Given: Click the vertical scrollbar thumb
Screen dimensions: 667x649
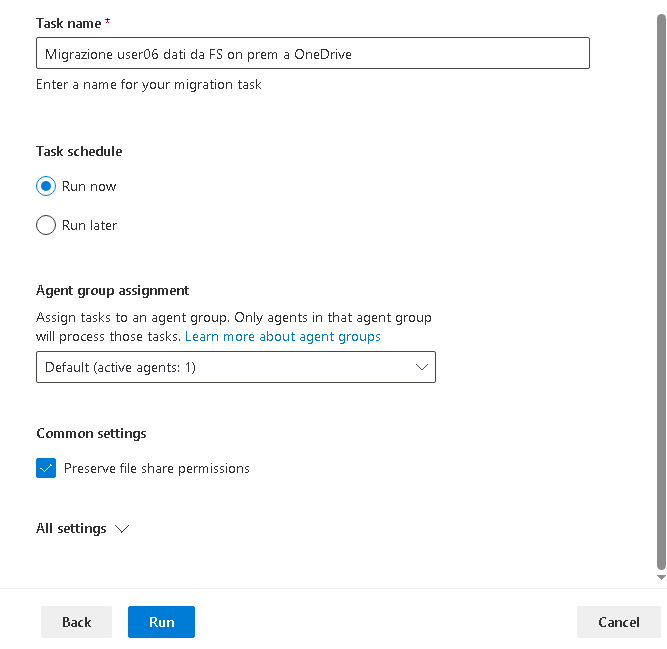Looking at the screenshot, I should 661,291.
